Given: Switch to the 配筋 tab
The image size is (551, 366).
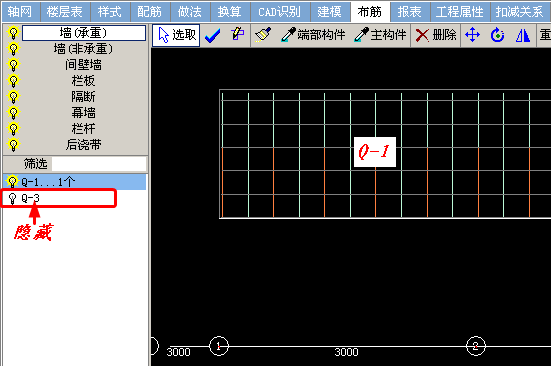Looking at the screenshot, I should [150, 12].
